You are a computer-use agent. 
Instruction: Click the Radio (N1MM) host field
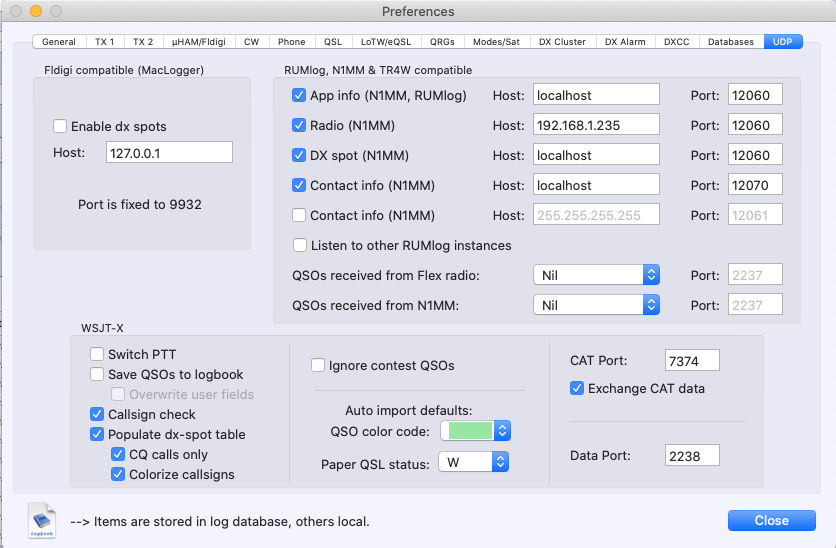(x=596, y=125)
